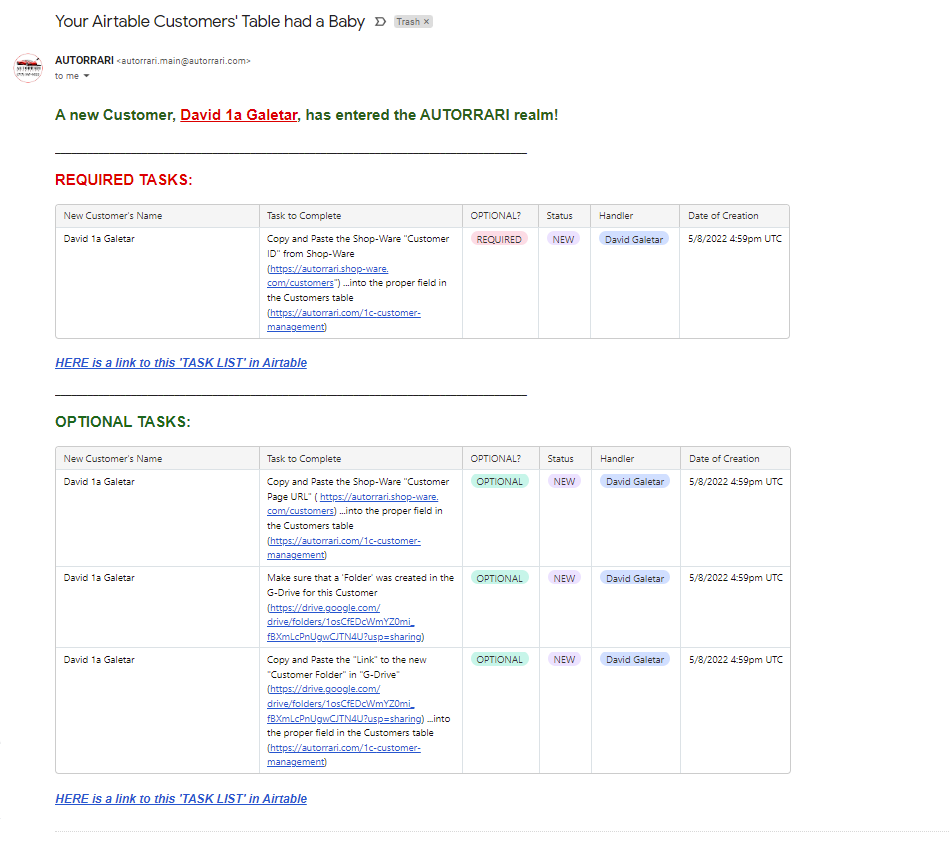Image resolution: width=949 pixels, height=844 pixels.
Task: Remove the Trash label with its X
Action: pyautogui.click(x=427, y=22)
